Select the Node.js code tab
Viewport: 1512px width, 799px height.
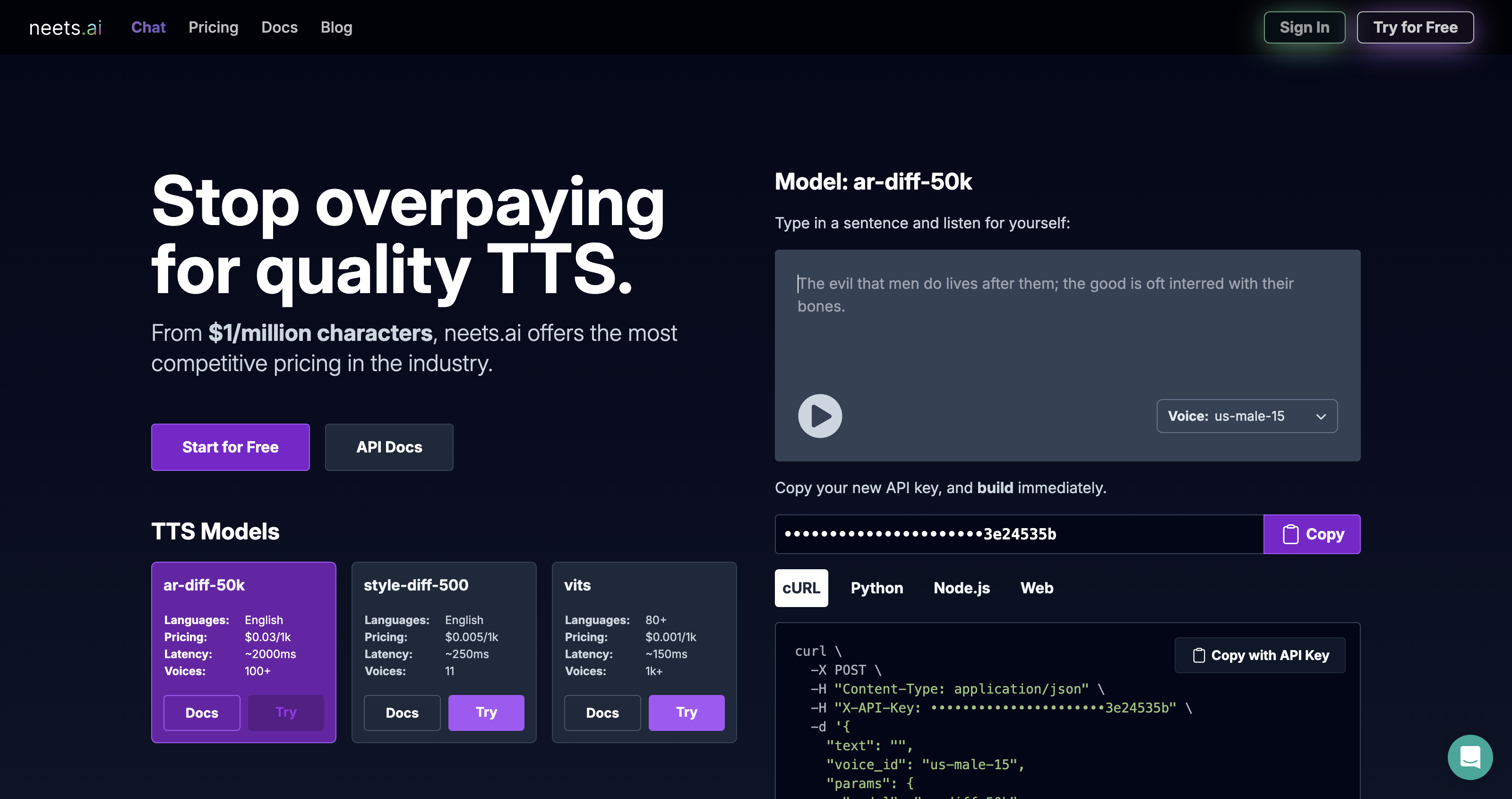click(962, 588)
